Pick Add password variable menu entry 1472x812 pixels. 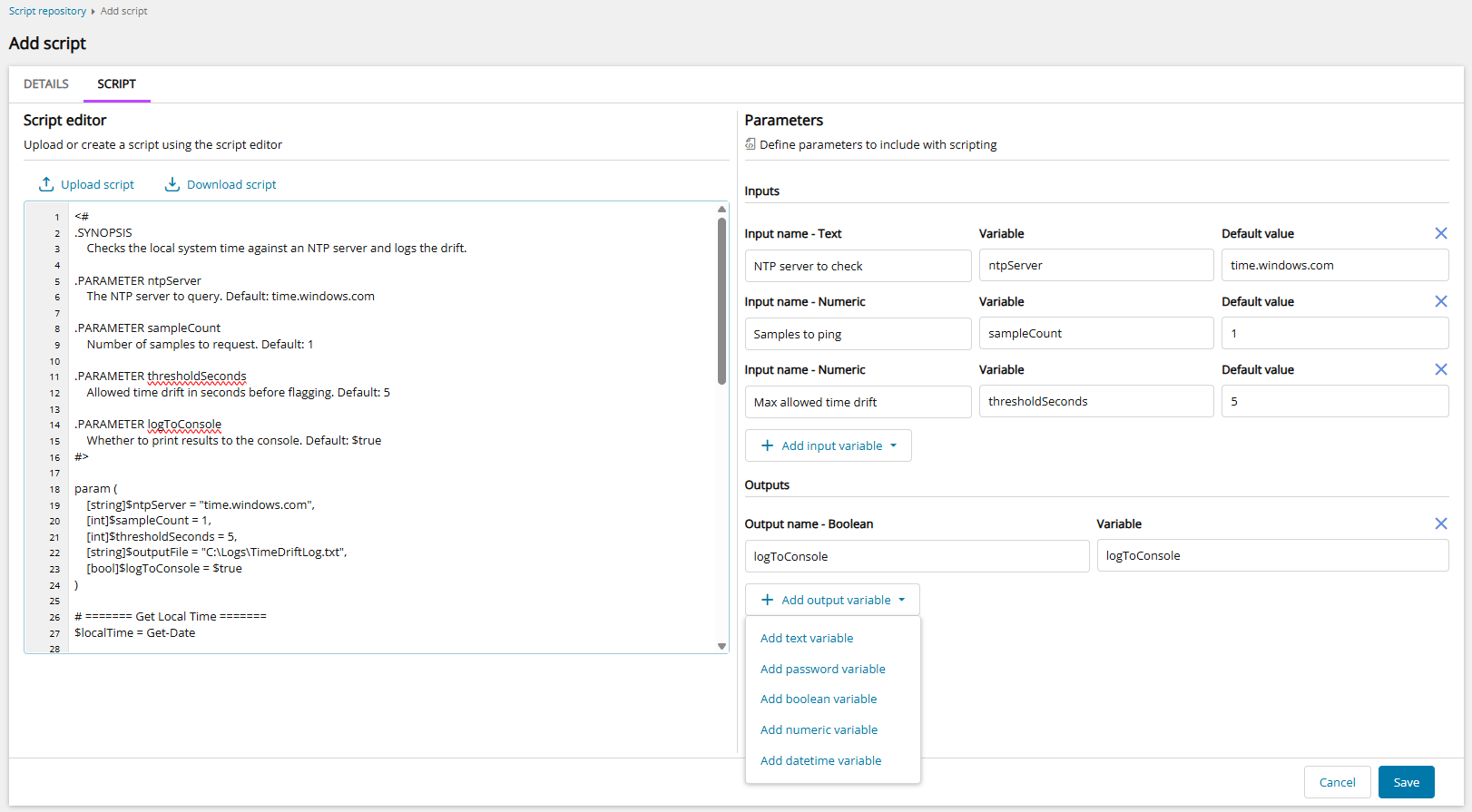[x=822, y=670]
